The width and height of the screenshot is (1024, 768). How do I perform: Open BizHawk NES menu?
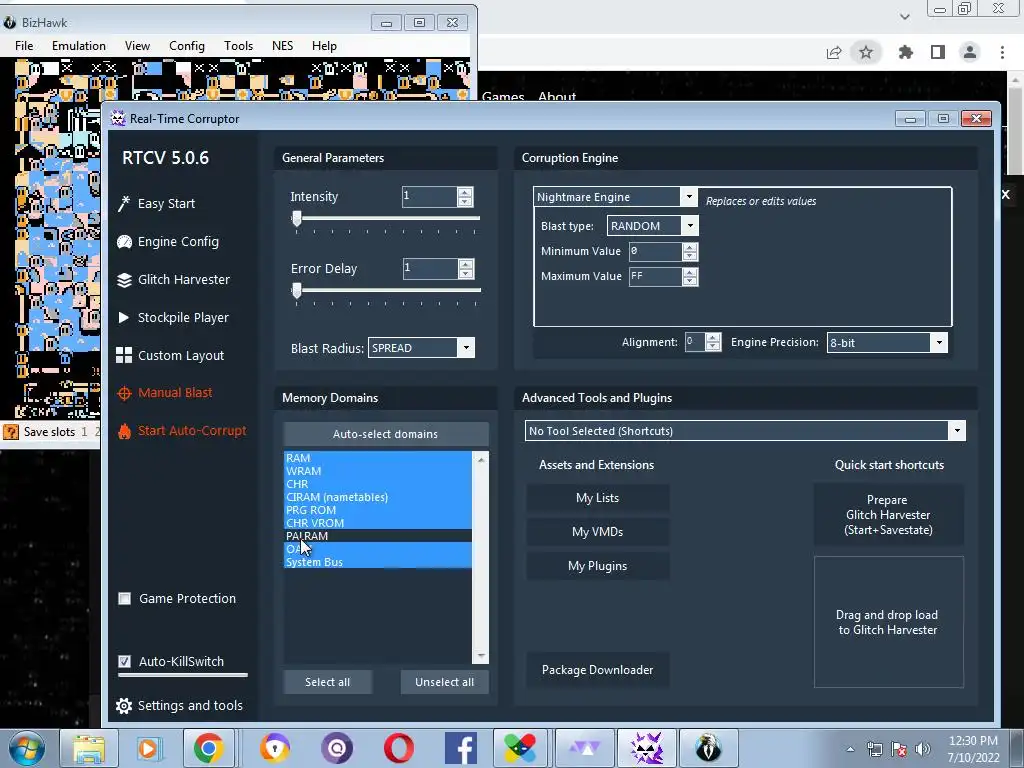(x=282, y=46)
